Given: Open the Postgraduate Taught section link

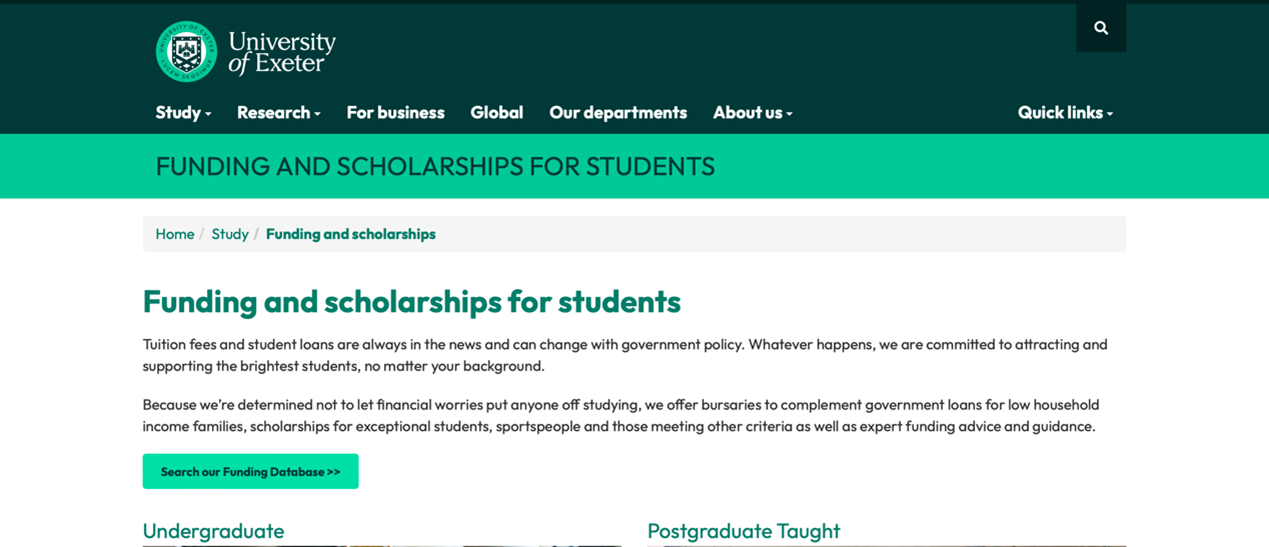Looking at the screenshot, I should click(743, 531).
